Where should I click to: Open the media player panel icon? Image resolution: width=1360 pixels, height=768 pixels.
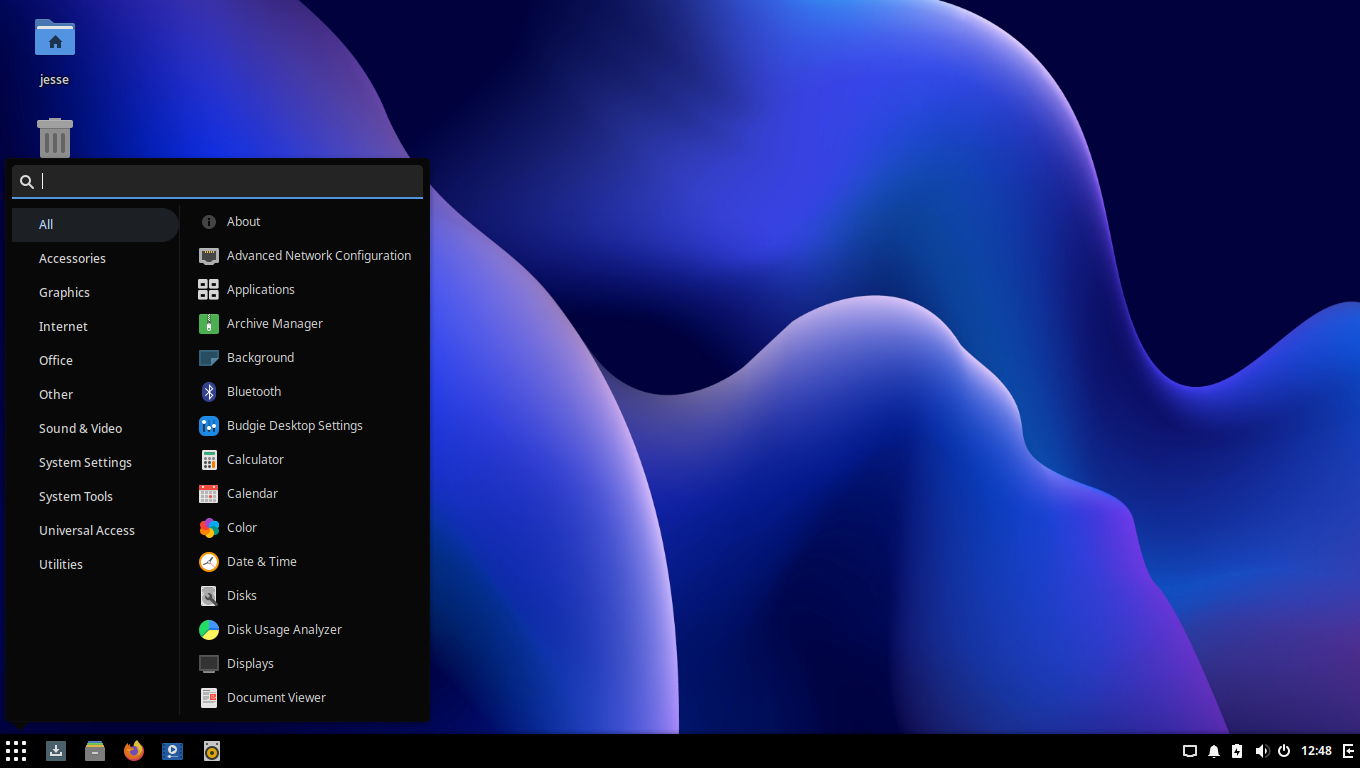[x=173, y=751]
